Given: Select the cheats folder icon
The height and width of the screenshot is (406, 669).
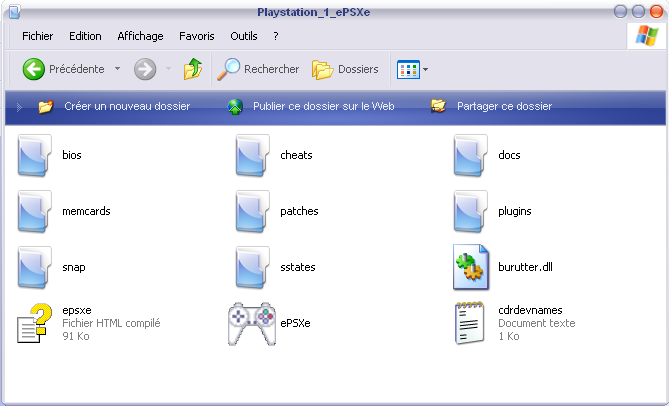Looking at the screenshot, I should click(253, 155).
